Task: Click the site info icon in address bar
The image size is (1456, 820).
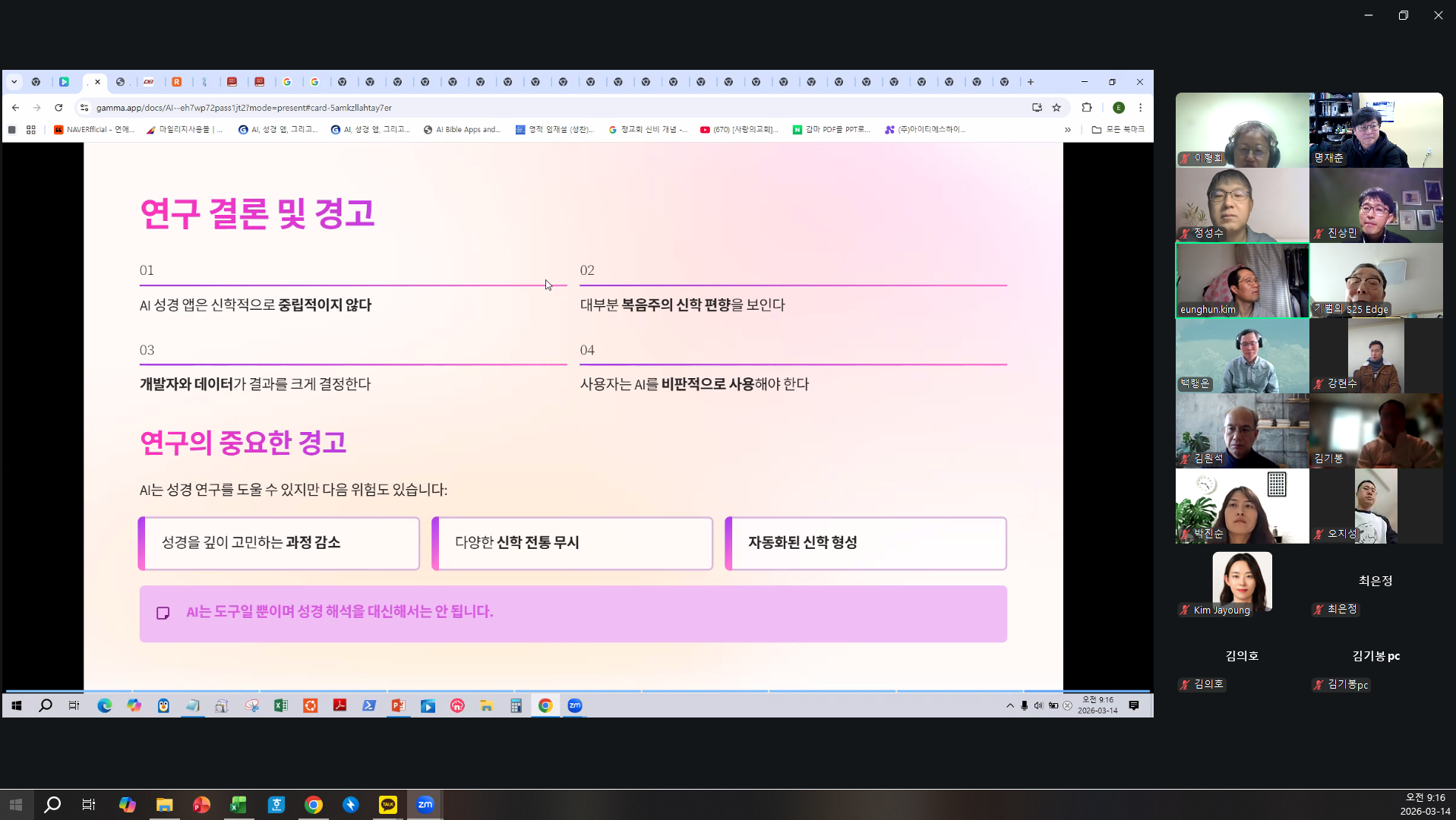Action: pyautogui.click(x=84, y=108)
